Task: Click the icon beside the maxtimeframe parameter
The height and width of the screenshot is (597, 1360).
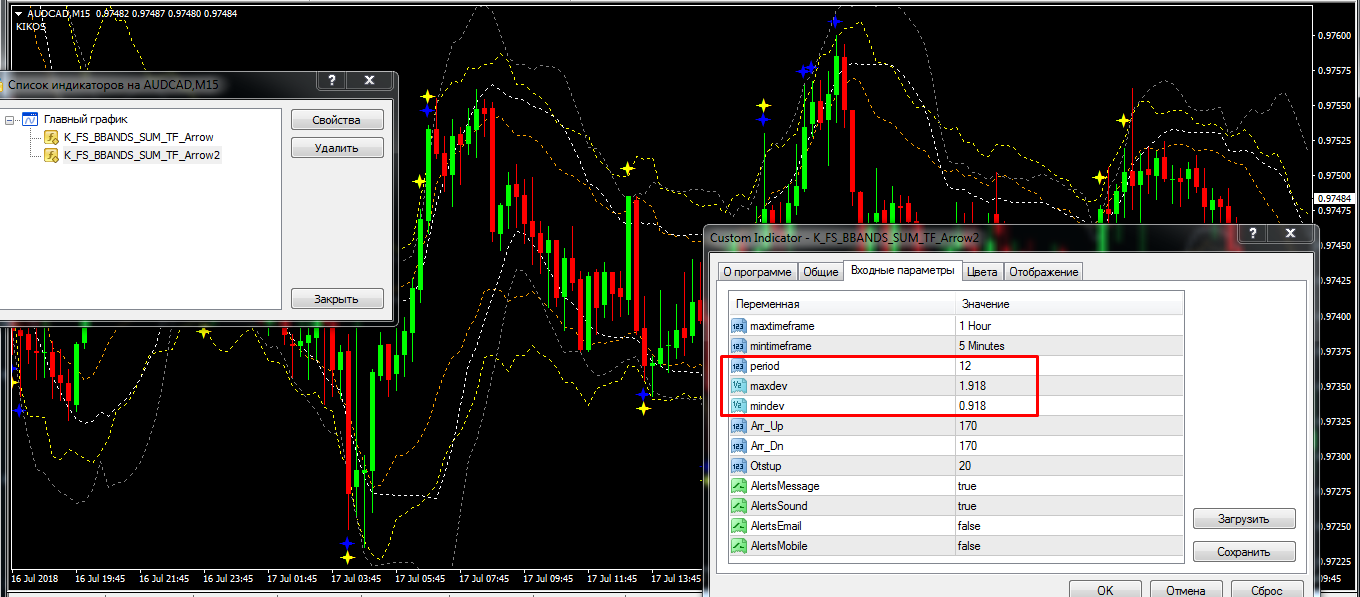Action: (x=739, y=326)
